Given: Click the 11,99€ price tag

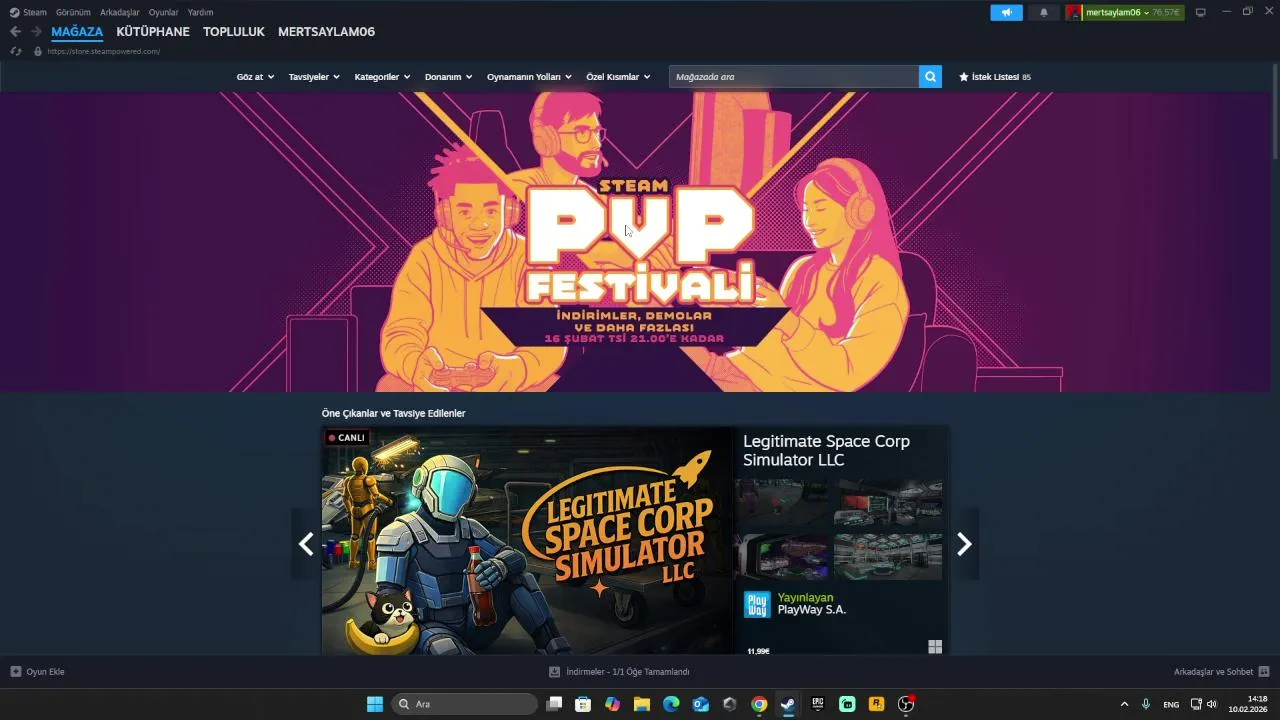Looking at the screenshot, I should click(756, 651).
